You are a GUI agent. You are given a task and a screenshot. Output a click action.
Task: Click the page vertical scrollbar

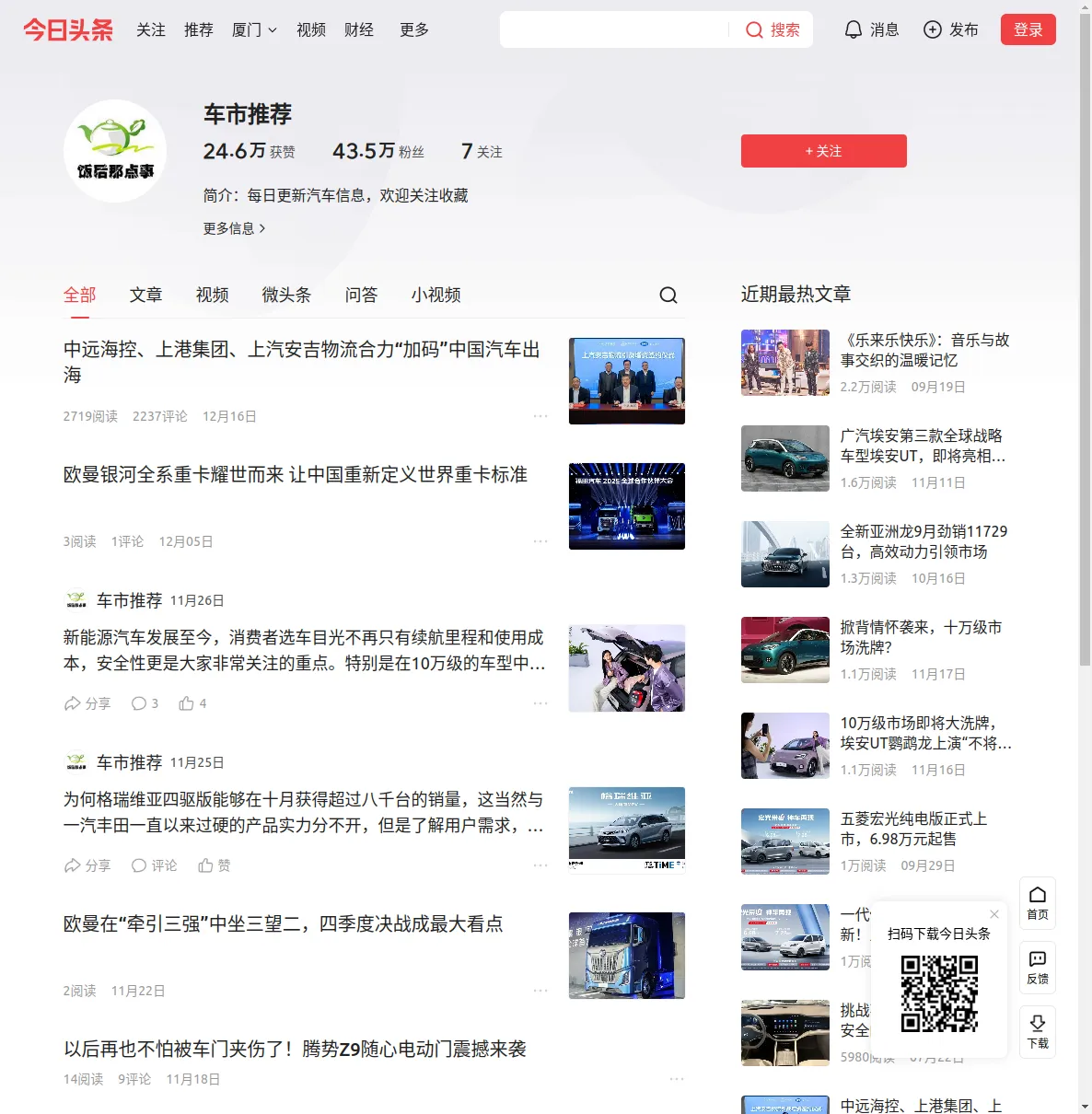pos(1085,341)
